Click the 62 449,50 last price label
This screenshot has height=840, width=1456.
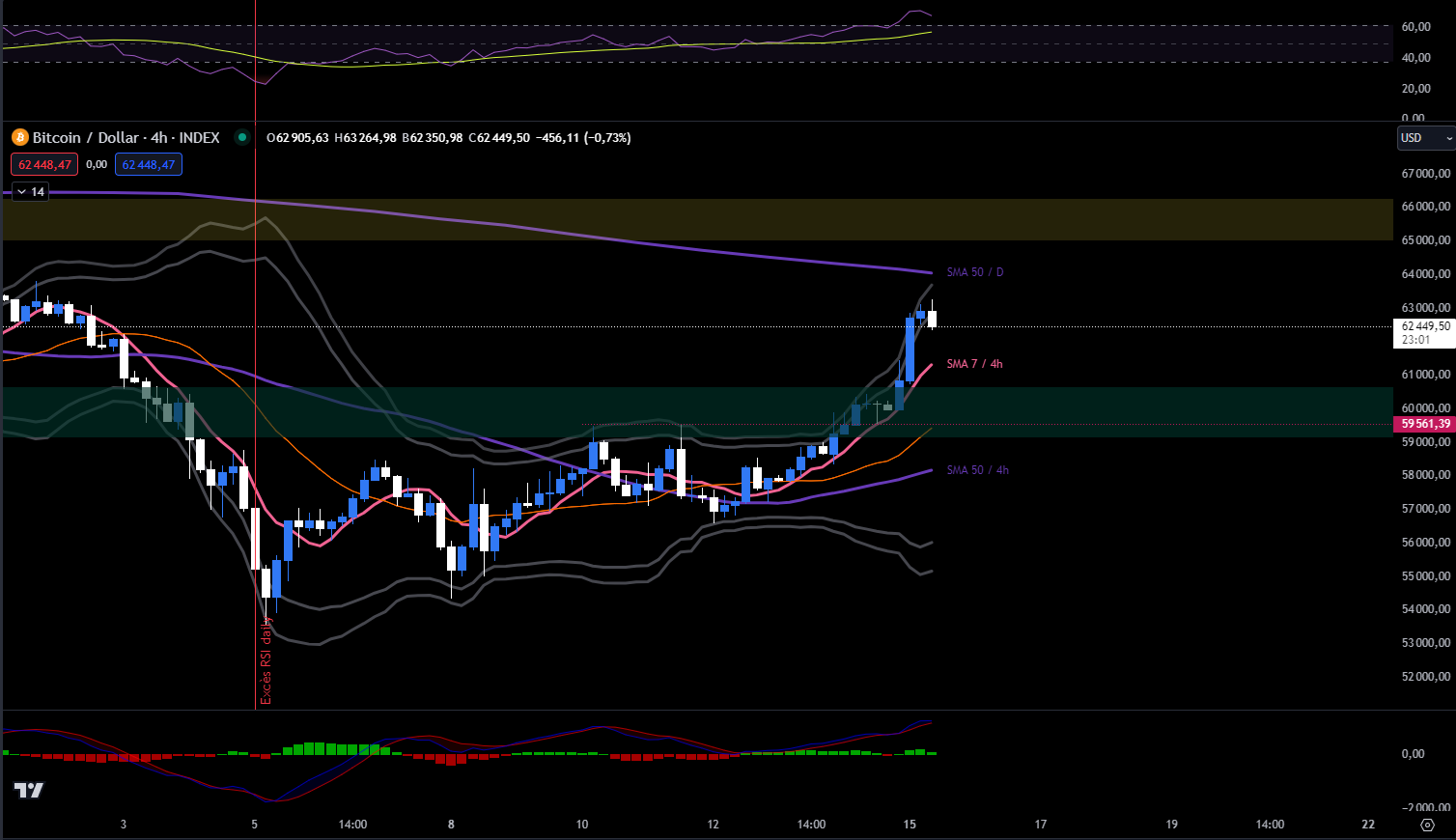click(1427, 326)
